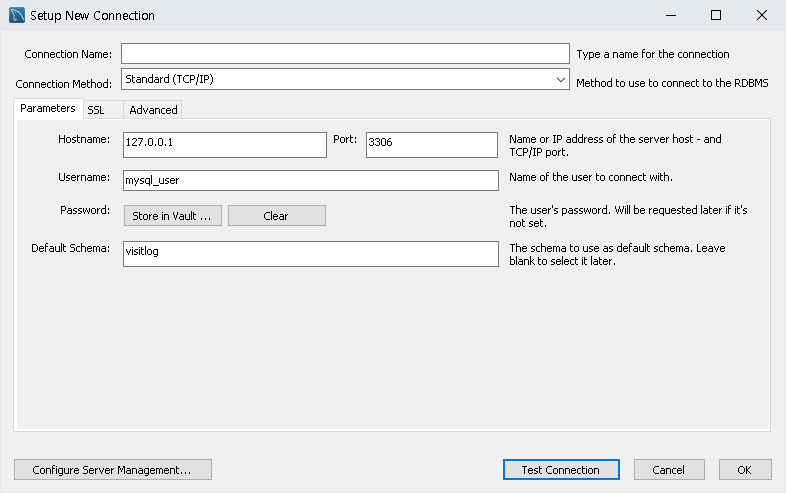Click the 'Setup New Connection' window title
Viewport: 786px width, 493px height.
coord(92,16)
